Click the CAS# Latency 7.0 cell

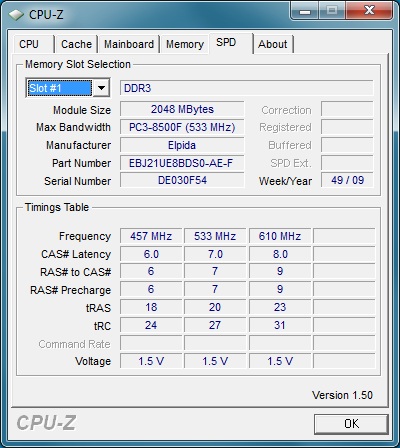215,254
